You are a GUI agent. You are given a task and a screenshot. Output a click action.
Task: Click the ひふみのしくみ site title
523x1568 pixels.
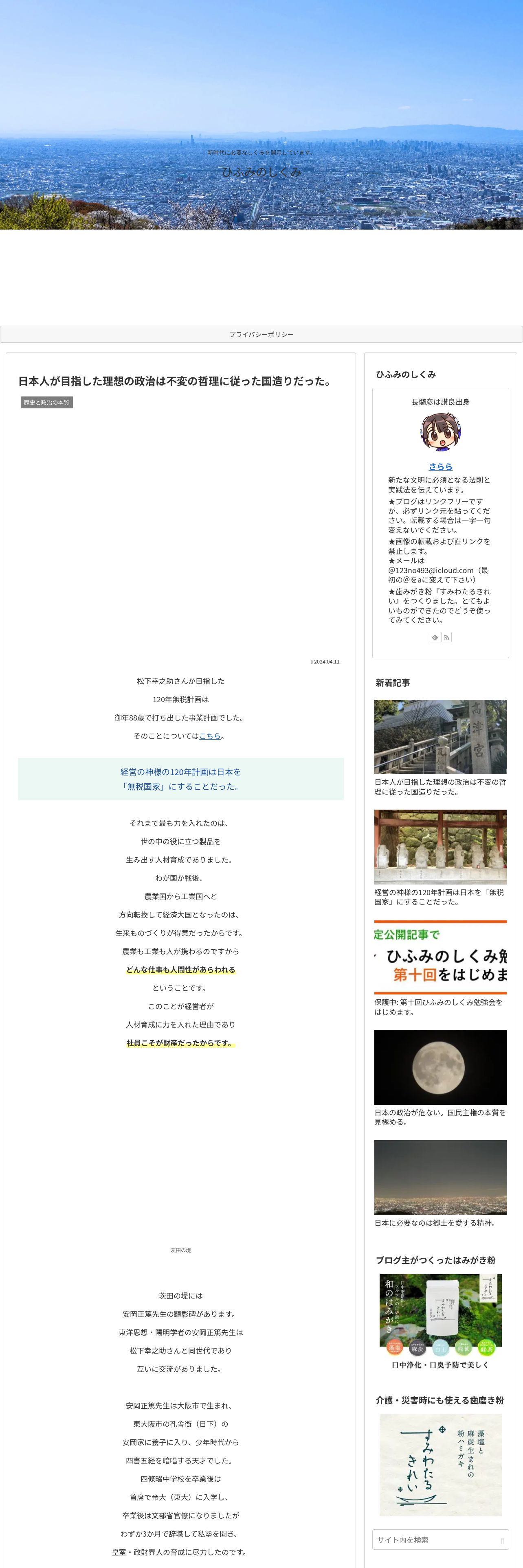pyautogui.click(x=261, y=172)
